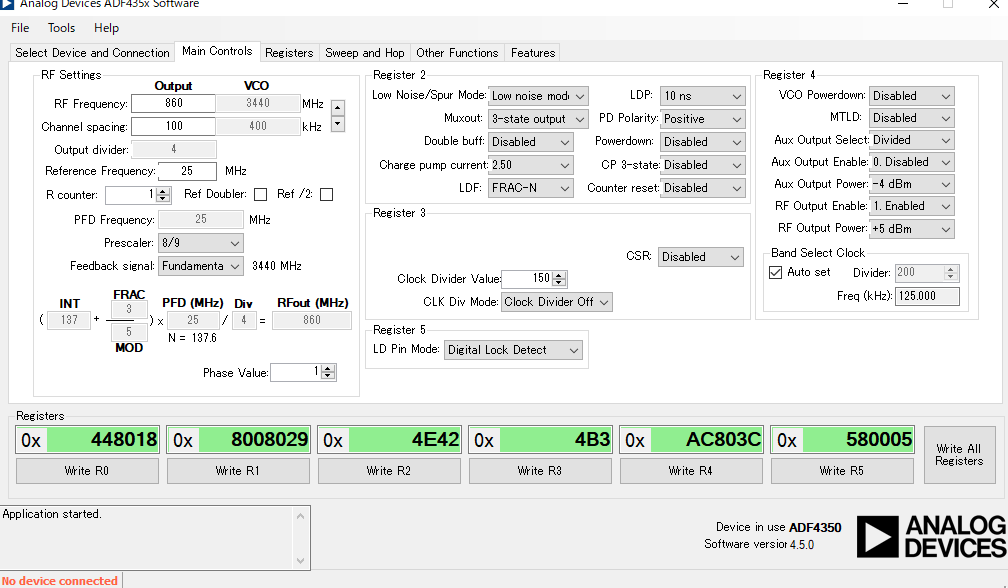Open the CP 3-state dropdown
The height and width of the screenshot is (588, 1008).
[702, 165]
